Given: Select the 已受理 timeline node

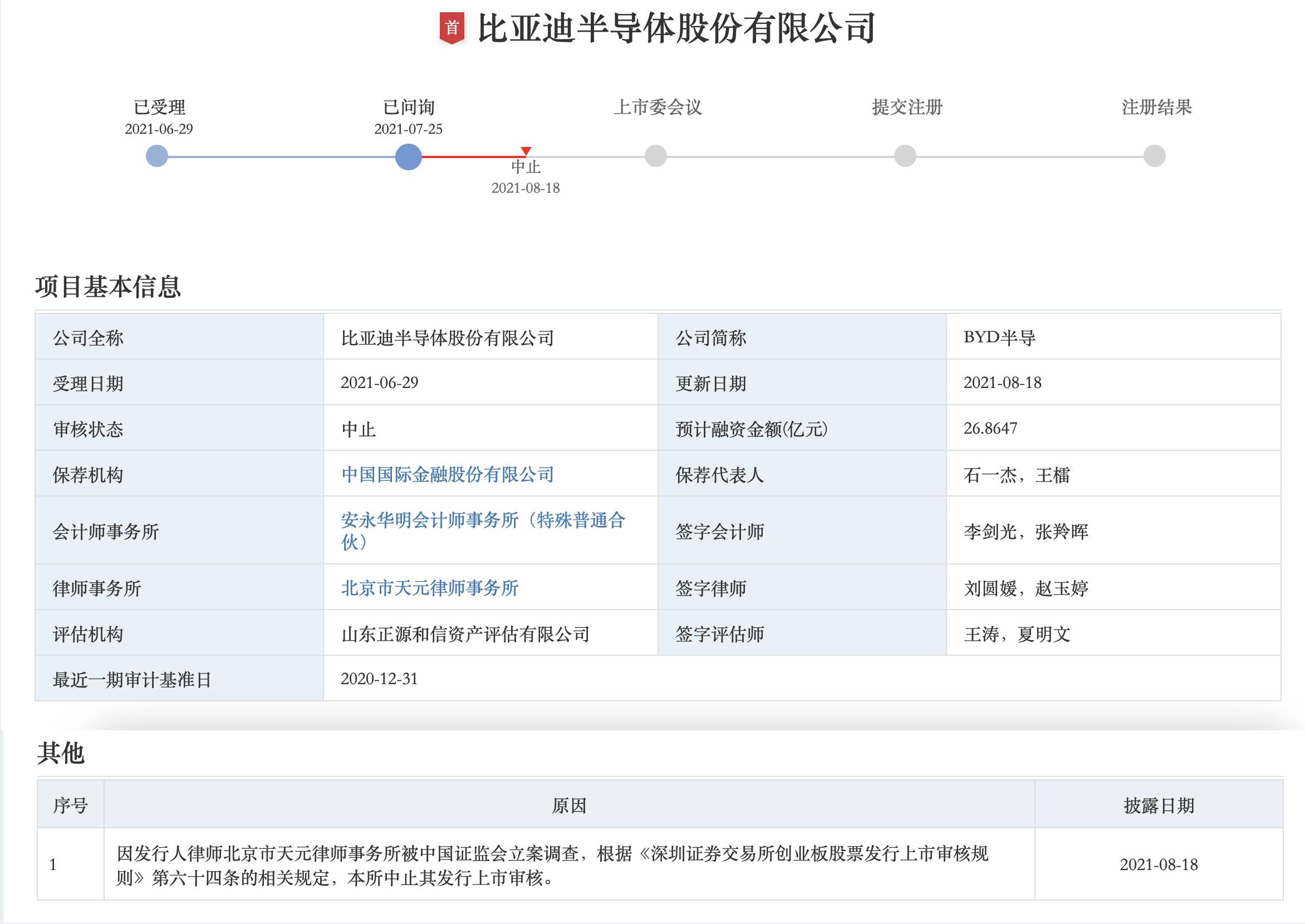Looking at the screenshot, I should tap(157, 156).
